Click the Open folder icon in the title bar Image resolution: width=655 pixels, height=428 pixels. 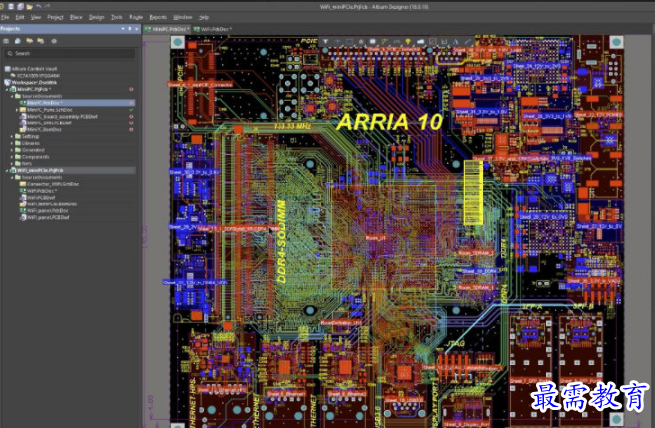29,6
